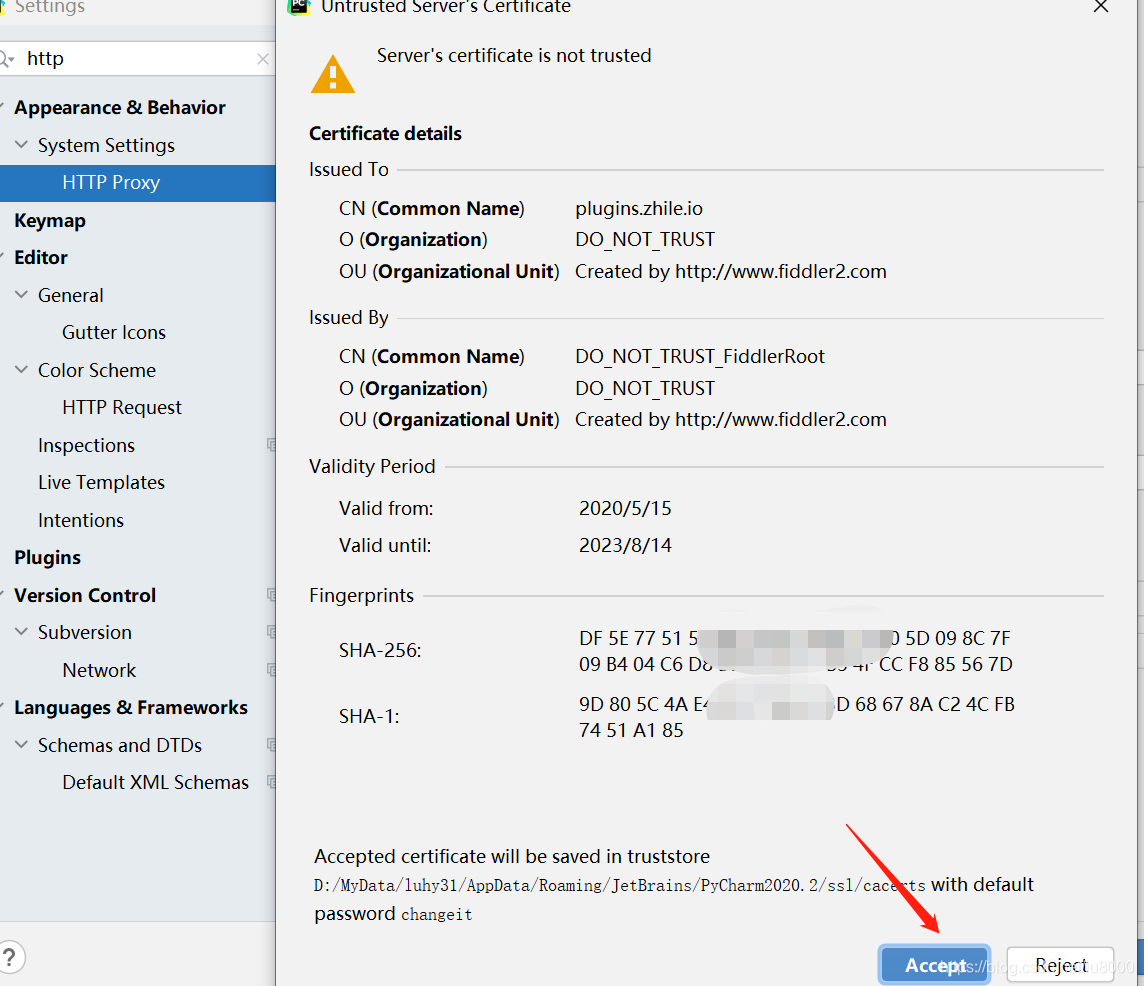Clear the settings search field
Image resolution: width=1144 pixels, height=986 pixels.
point(263,59)
